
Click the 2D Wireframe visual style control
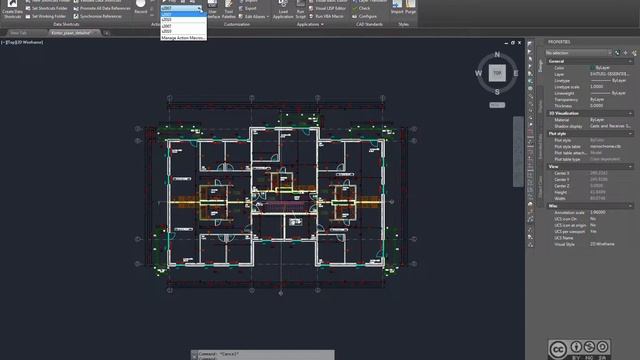pyautogui.click(x=30, y=42)
